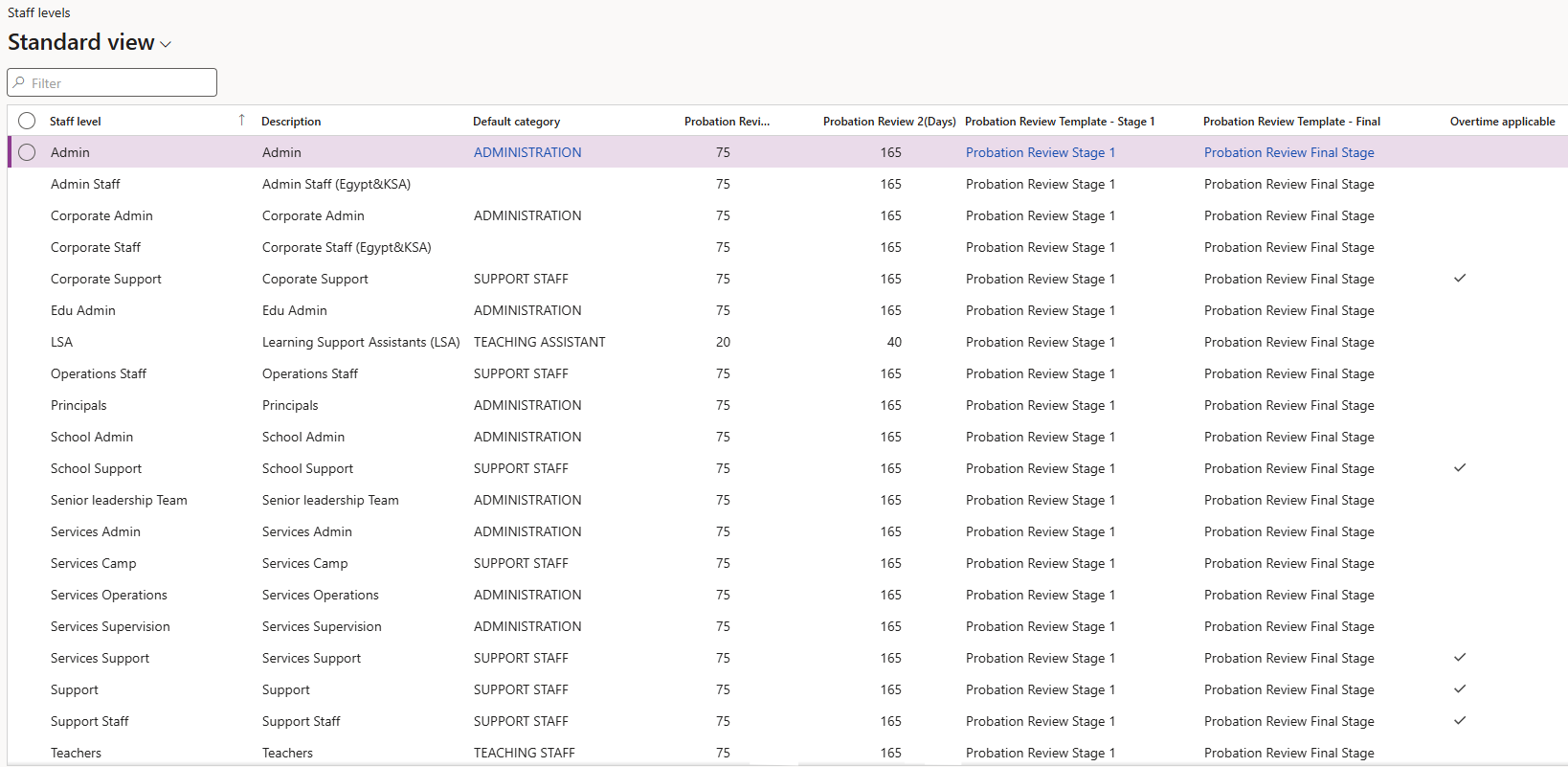Select the Senior leadership Team staff level

click(x=119, y=500)
